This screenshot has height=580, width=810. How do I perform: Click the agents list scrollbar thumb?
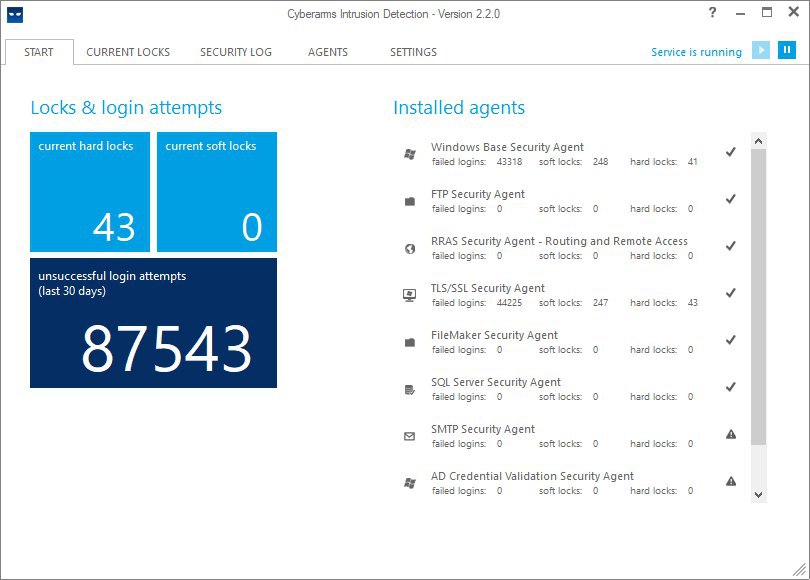(758, 296)
